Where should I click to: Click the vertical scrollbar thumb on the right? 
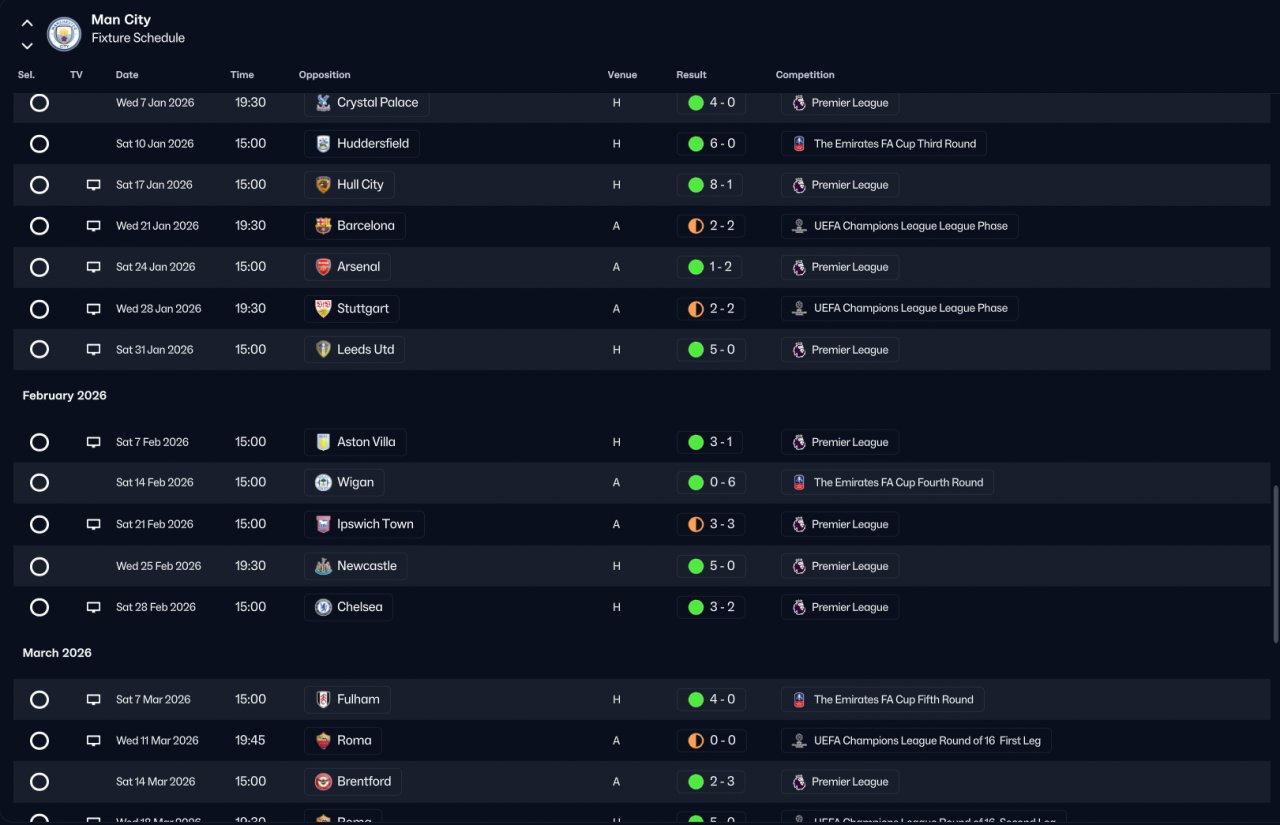tap(1274, 565)
